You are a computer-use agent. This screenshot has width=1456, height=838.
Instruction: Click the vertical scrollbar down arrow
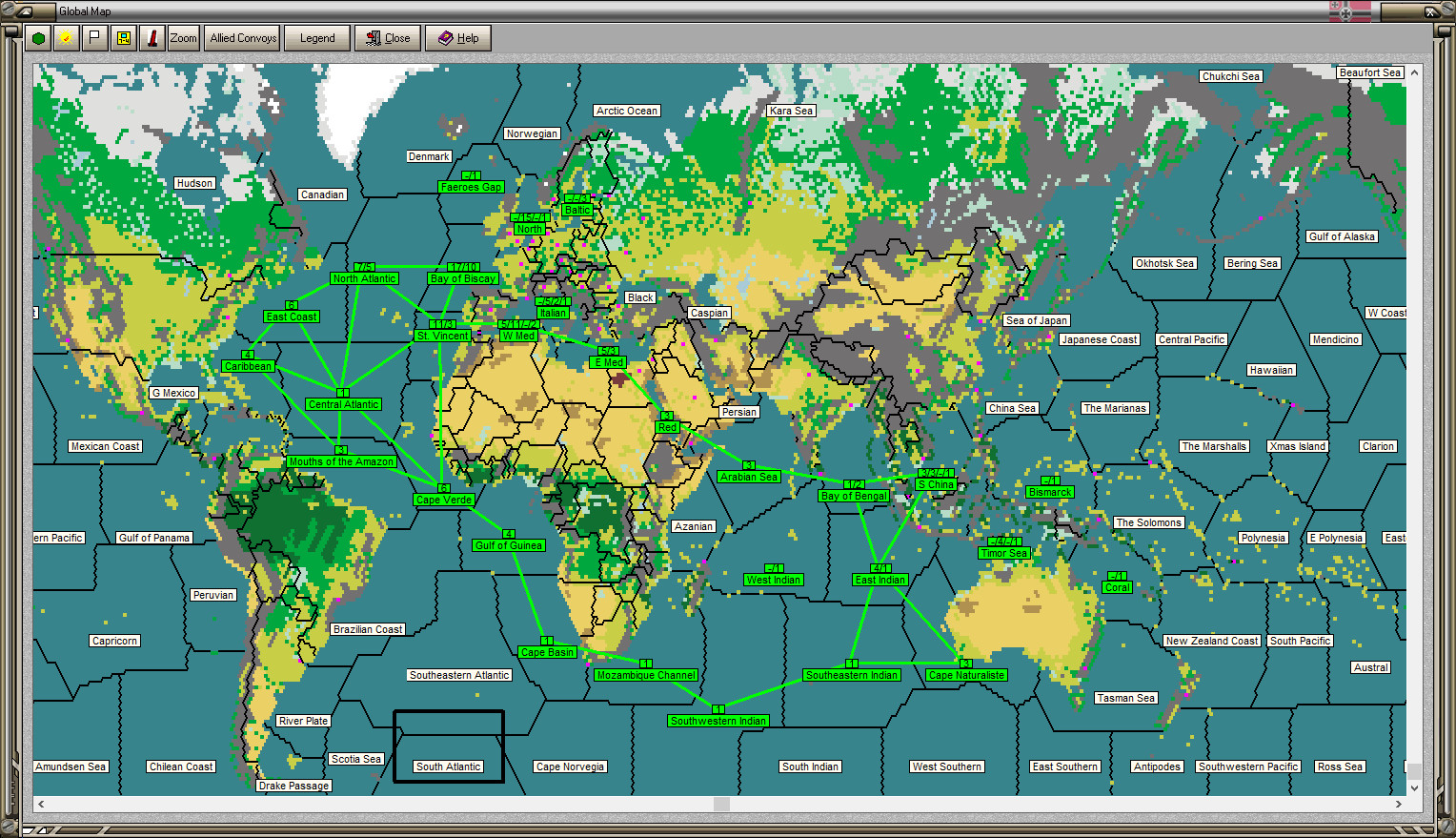tap(1414, 788)
